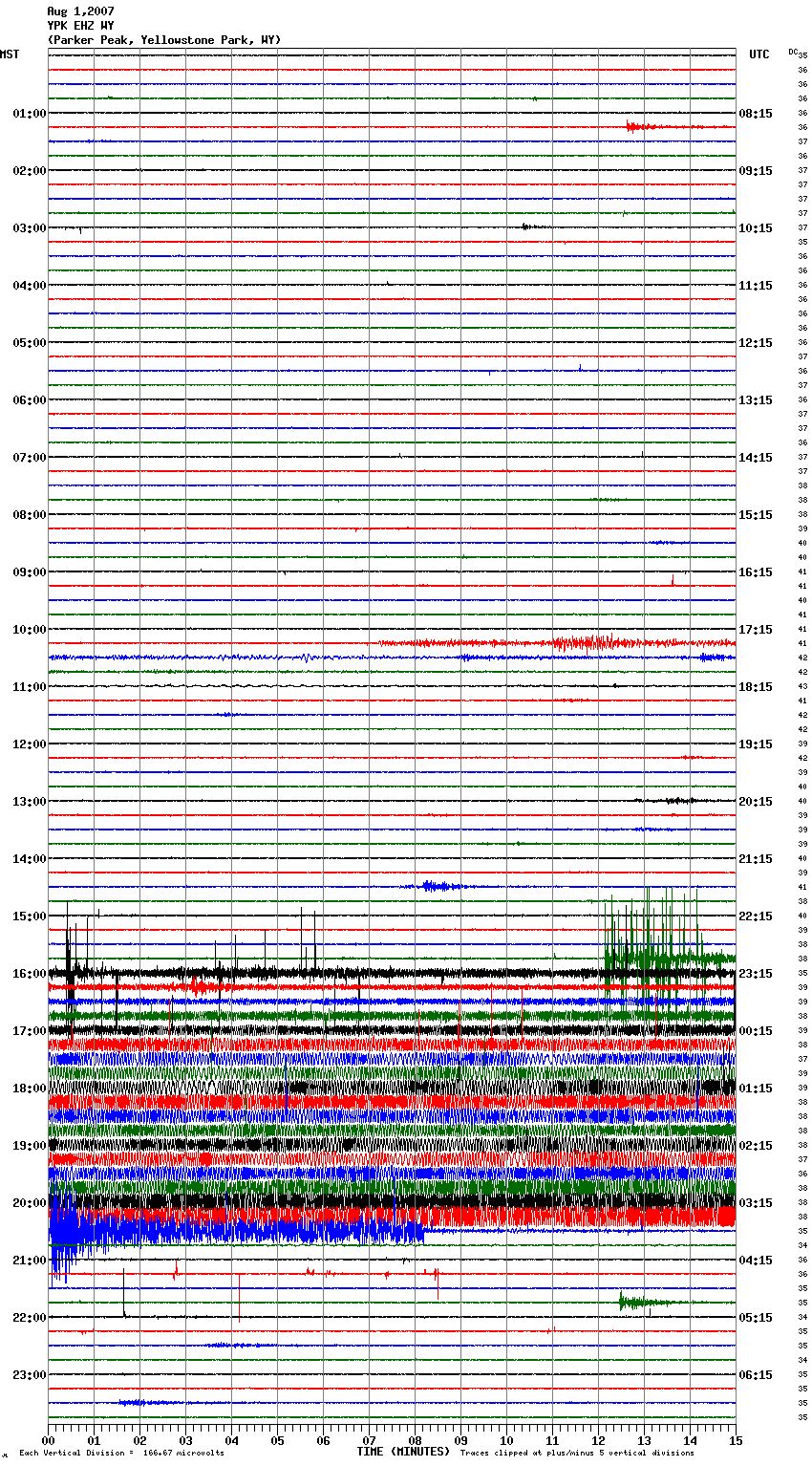Click the UTC time label "00:15"
The height and width of the screenshot is (1466, 812).
(756, 1031)
